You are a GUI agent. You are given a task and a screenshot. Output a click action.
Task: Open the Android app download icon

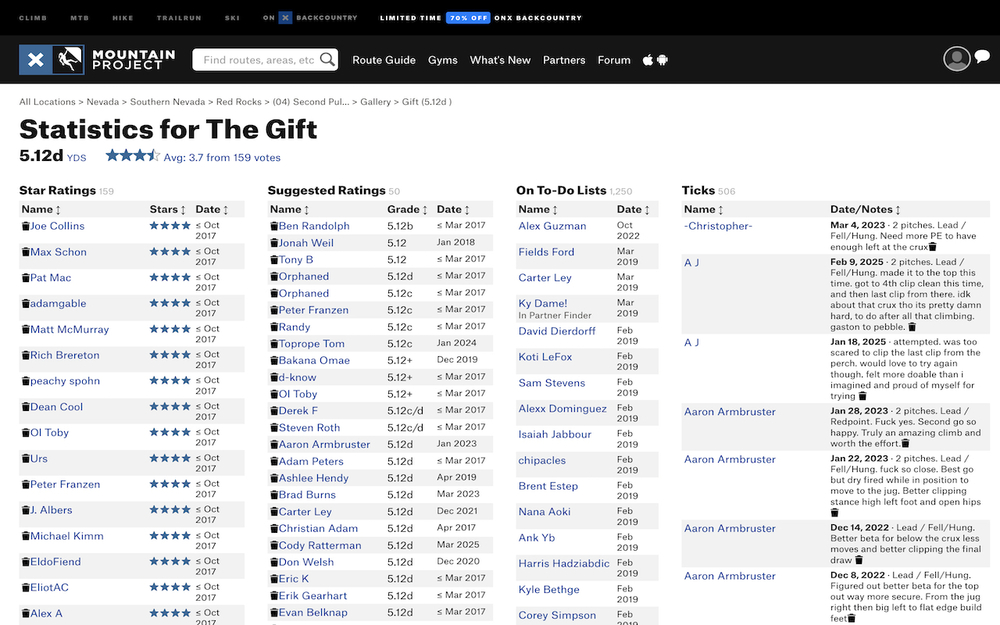click(x=662, y=60)
